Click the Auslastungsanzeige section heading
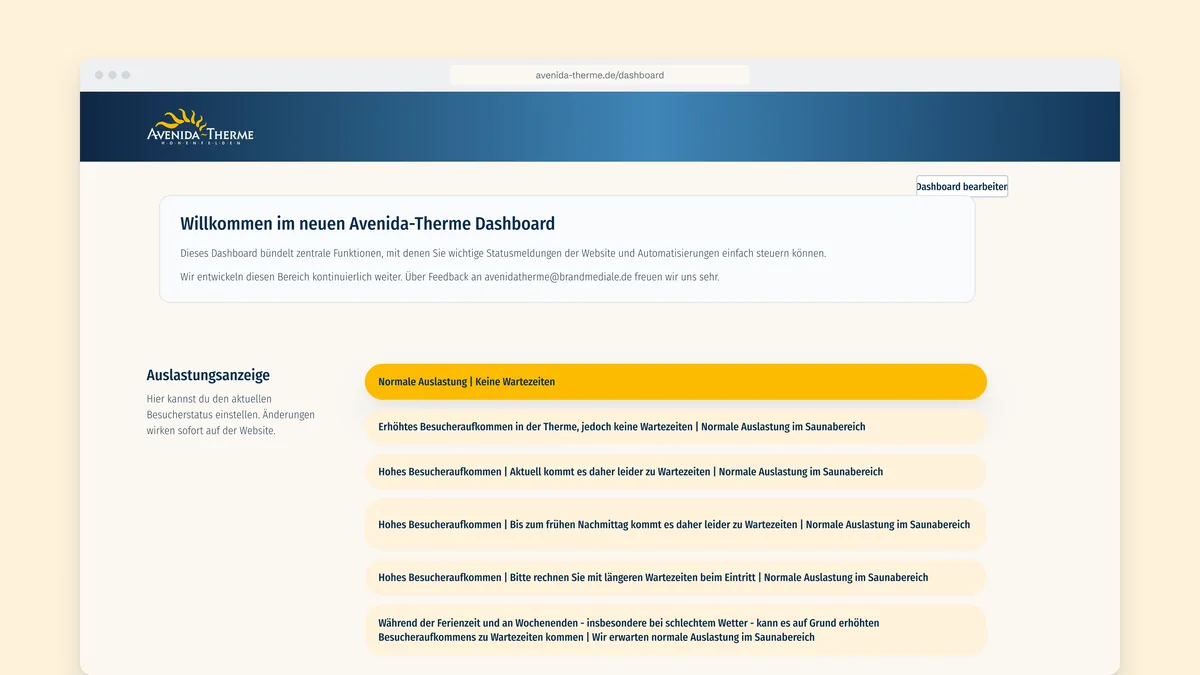 pyautogui.click(x=208, y=376)
